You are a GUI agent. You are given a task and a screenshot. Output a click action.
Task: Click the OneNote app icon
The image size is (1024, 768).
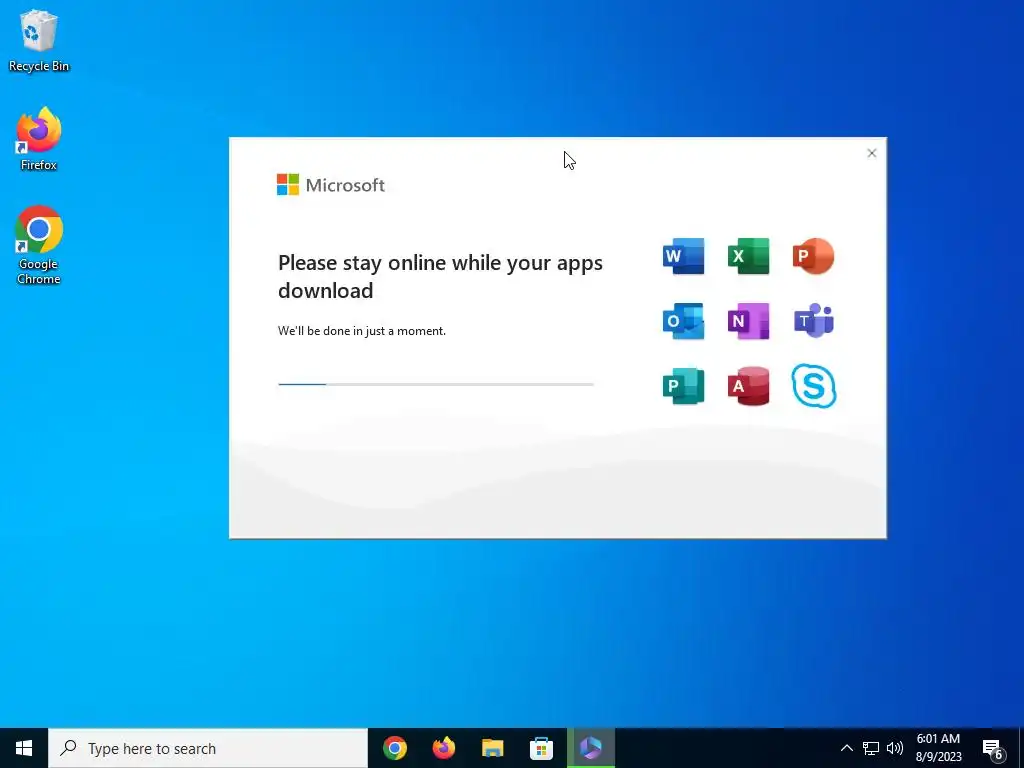point(748,321)
